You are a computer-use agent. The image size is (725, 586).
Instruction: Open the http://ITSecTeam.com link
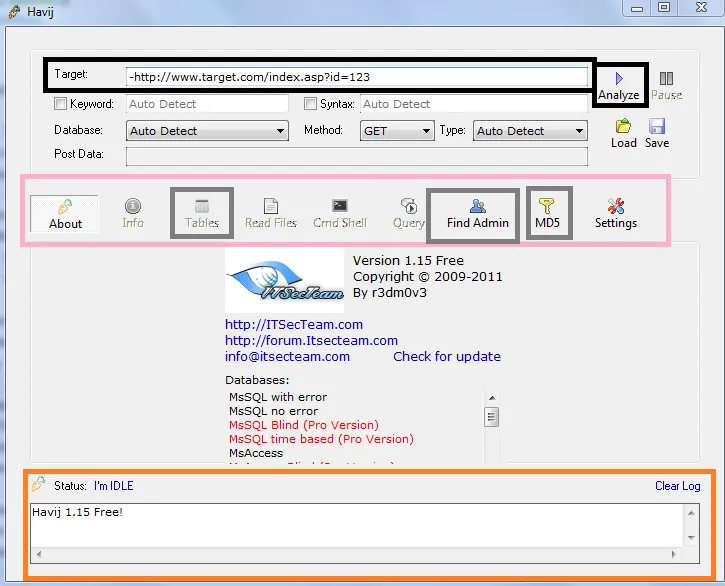pos(294,324)
